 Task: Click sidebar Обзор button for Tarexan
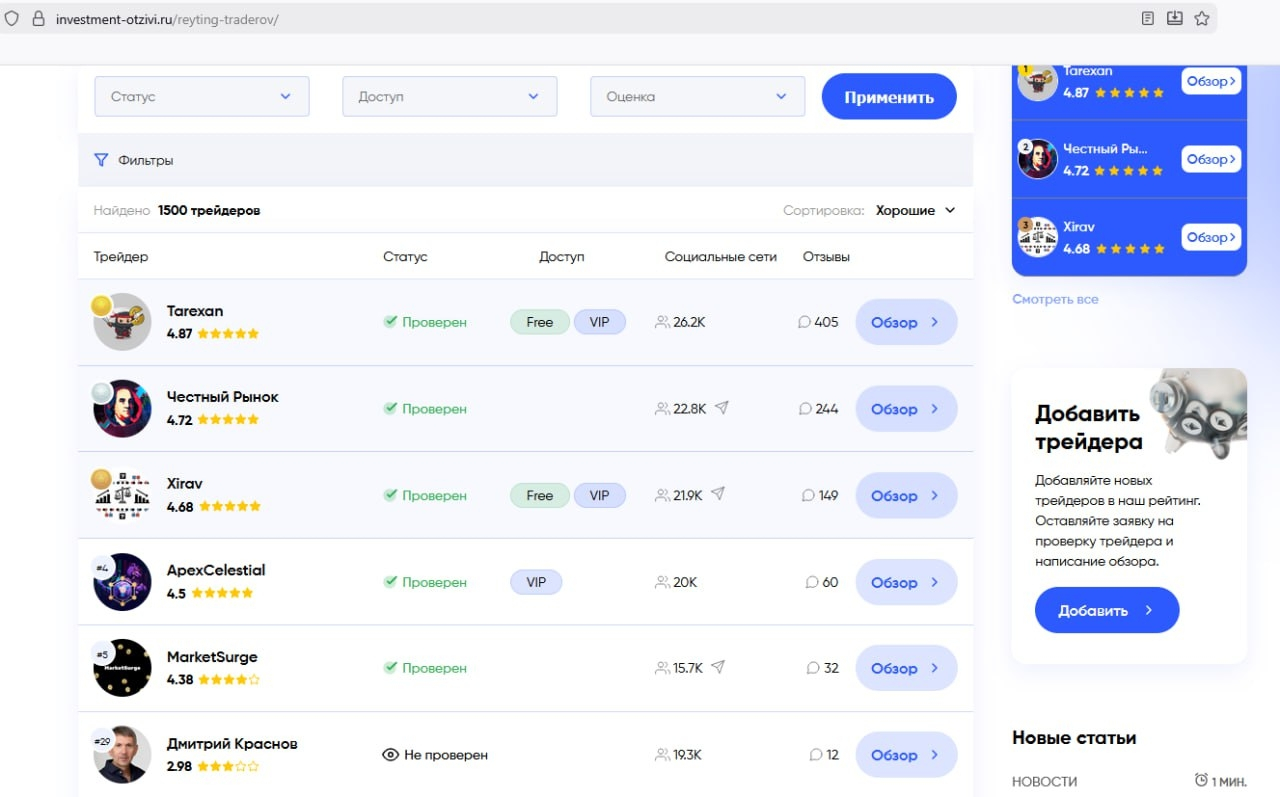1211,81
